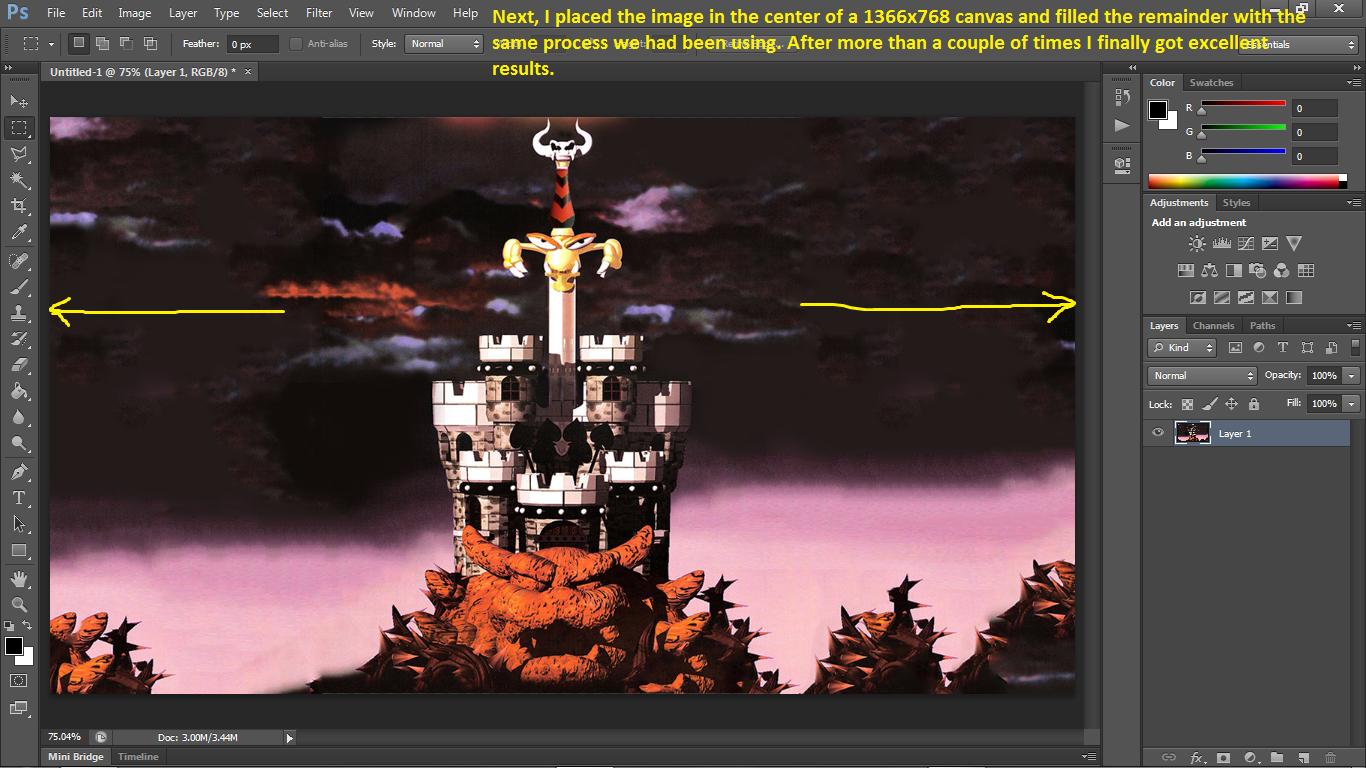1366x768 pixels.
Task: Select the Pen tool
Action: pos(19,472)
